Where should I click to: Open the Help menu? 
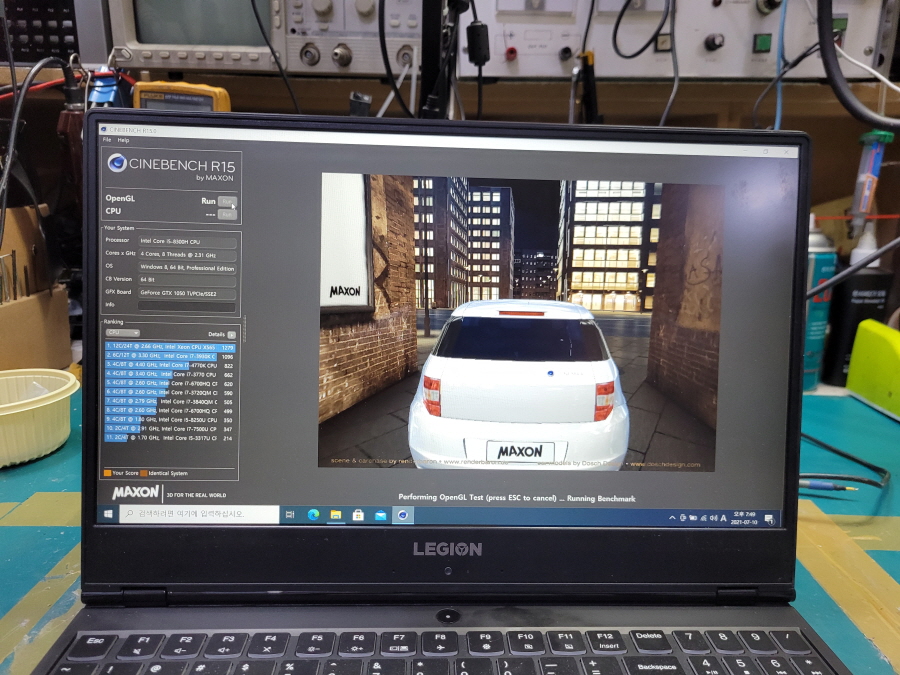click(x=123, y=141)
